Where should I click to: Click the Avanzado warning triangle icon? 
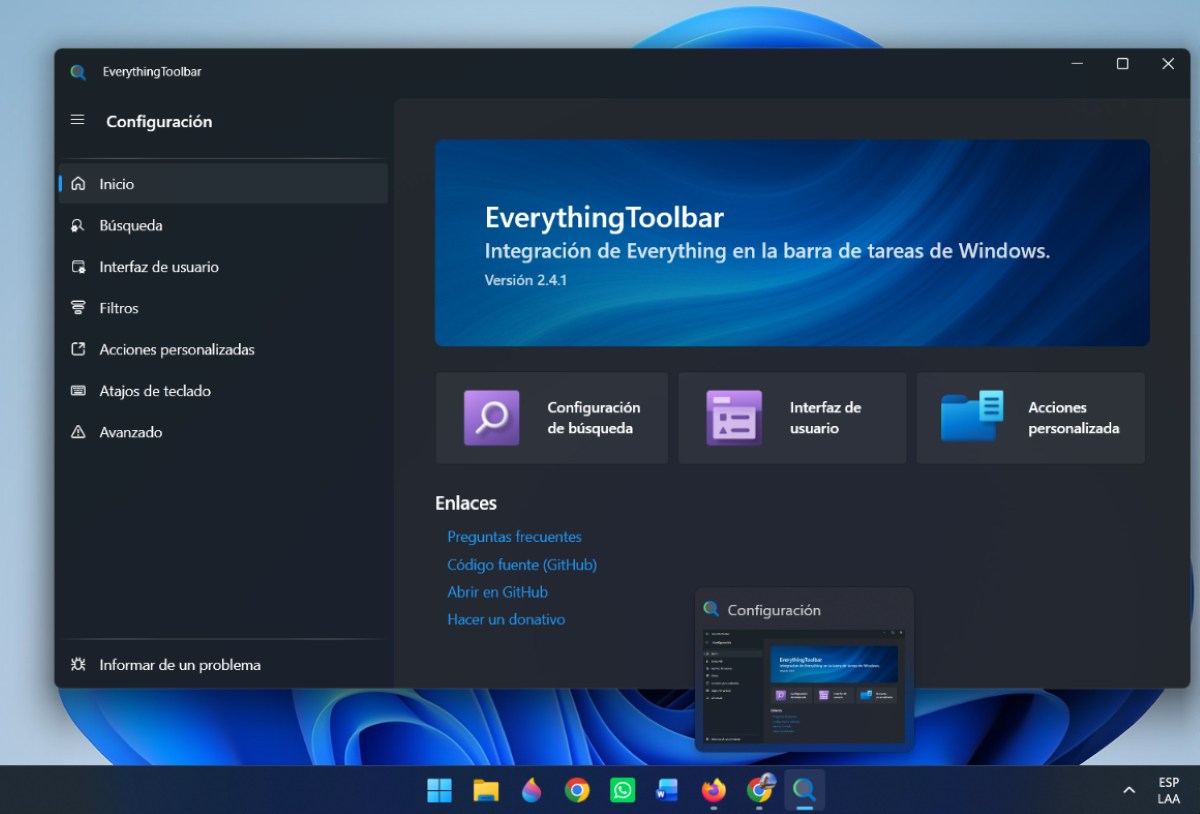coord(78,432)
